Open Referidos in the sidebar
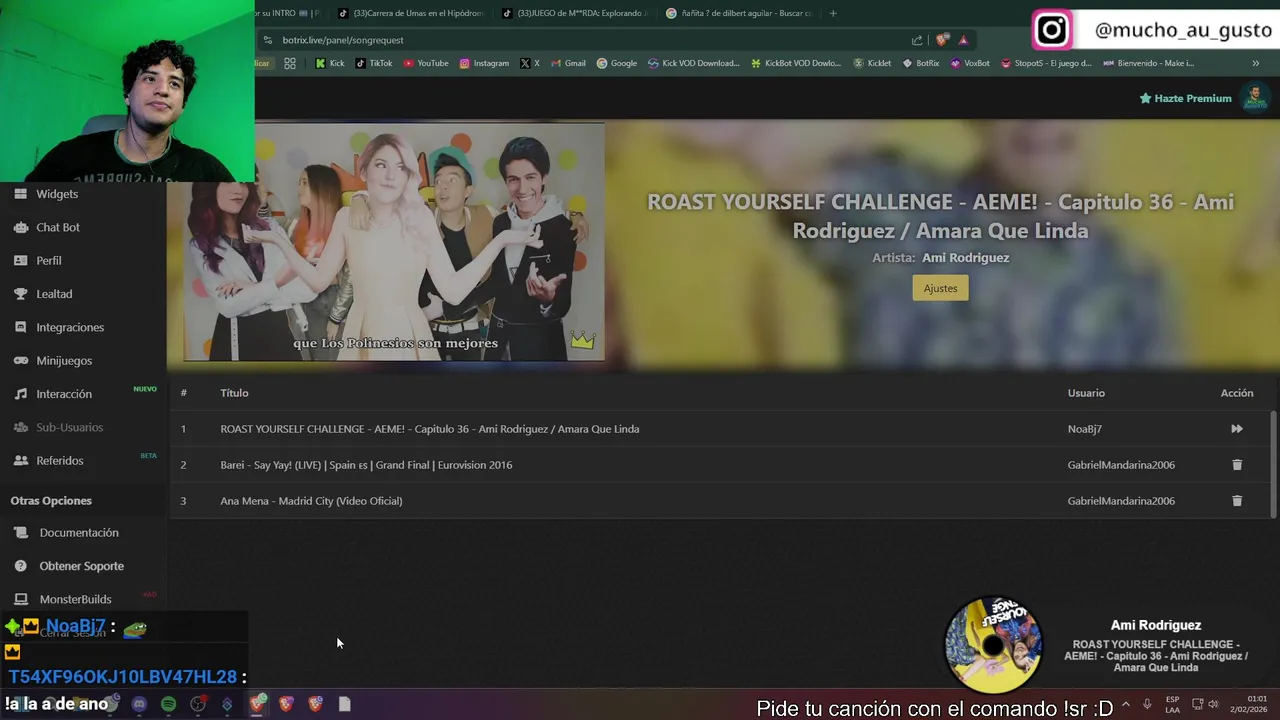 pos(60,461)
